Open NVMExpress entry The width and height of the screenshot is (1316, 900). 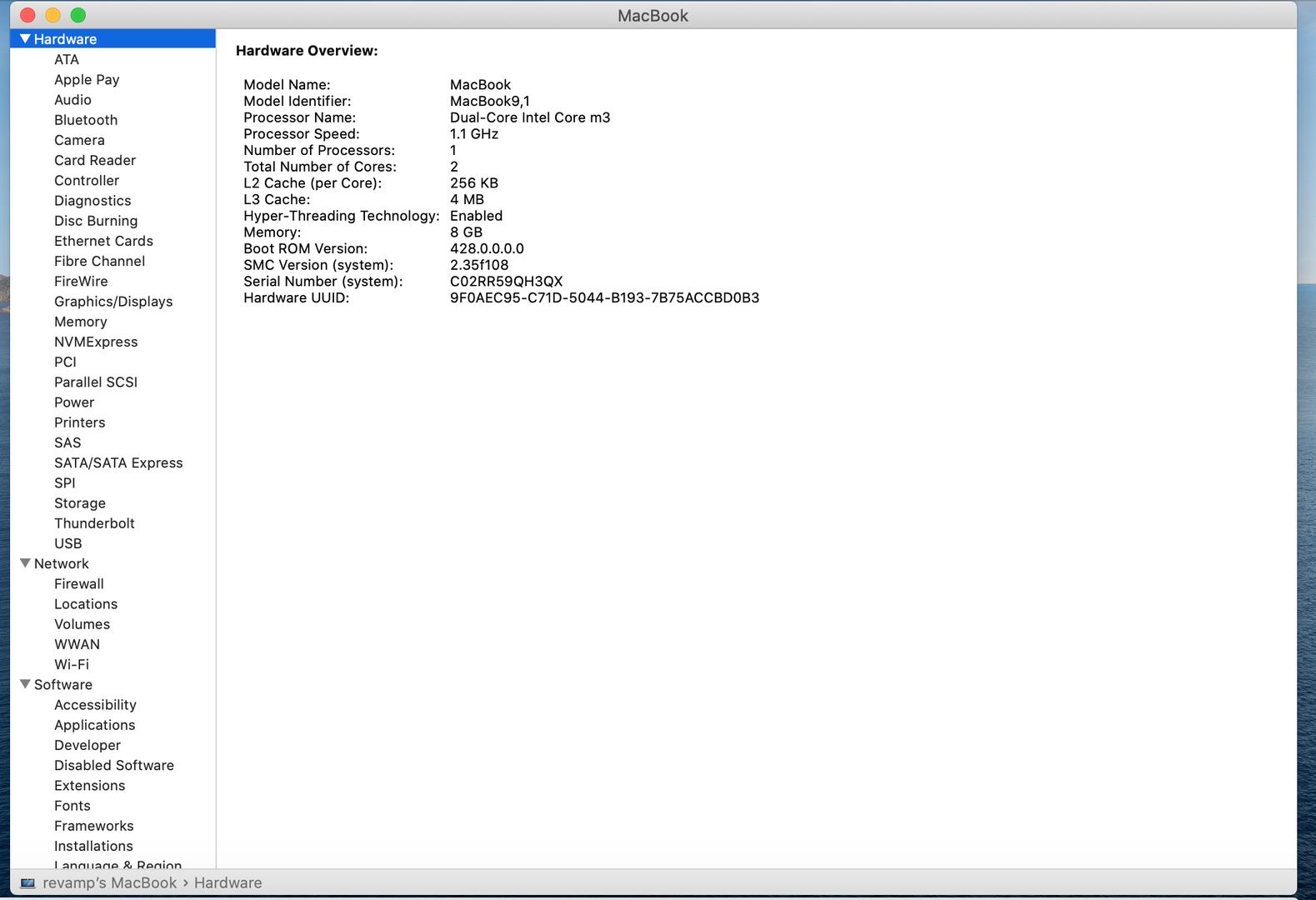(96, 342)
